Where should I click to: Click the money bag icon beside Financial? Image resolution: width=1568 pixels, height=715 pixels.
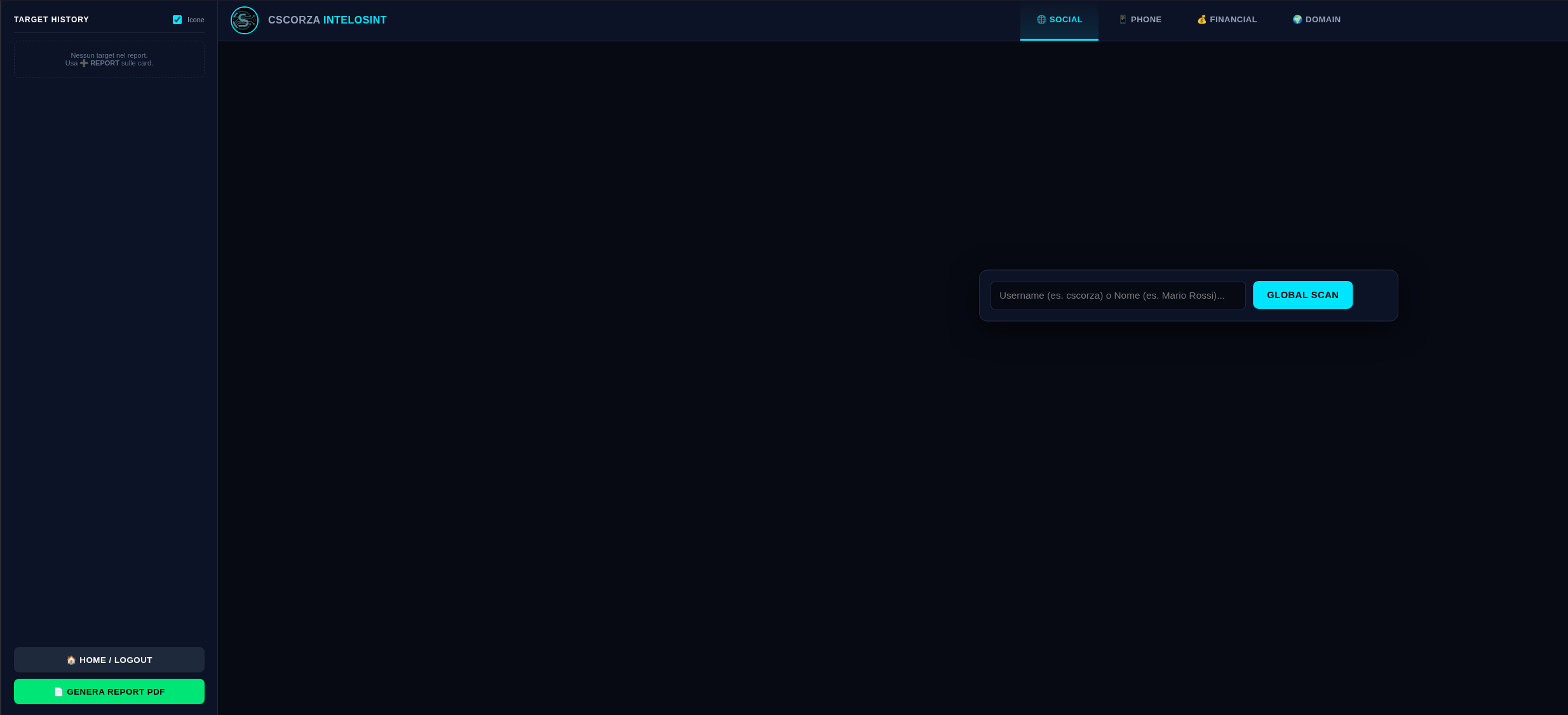point(1201,20)
